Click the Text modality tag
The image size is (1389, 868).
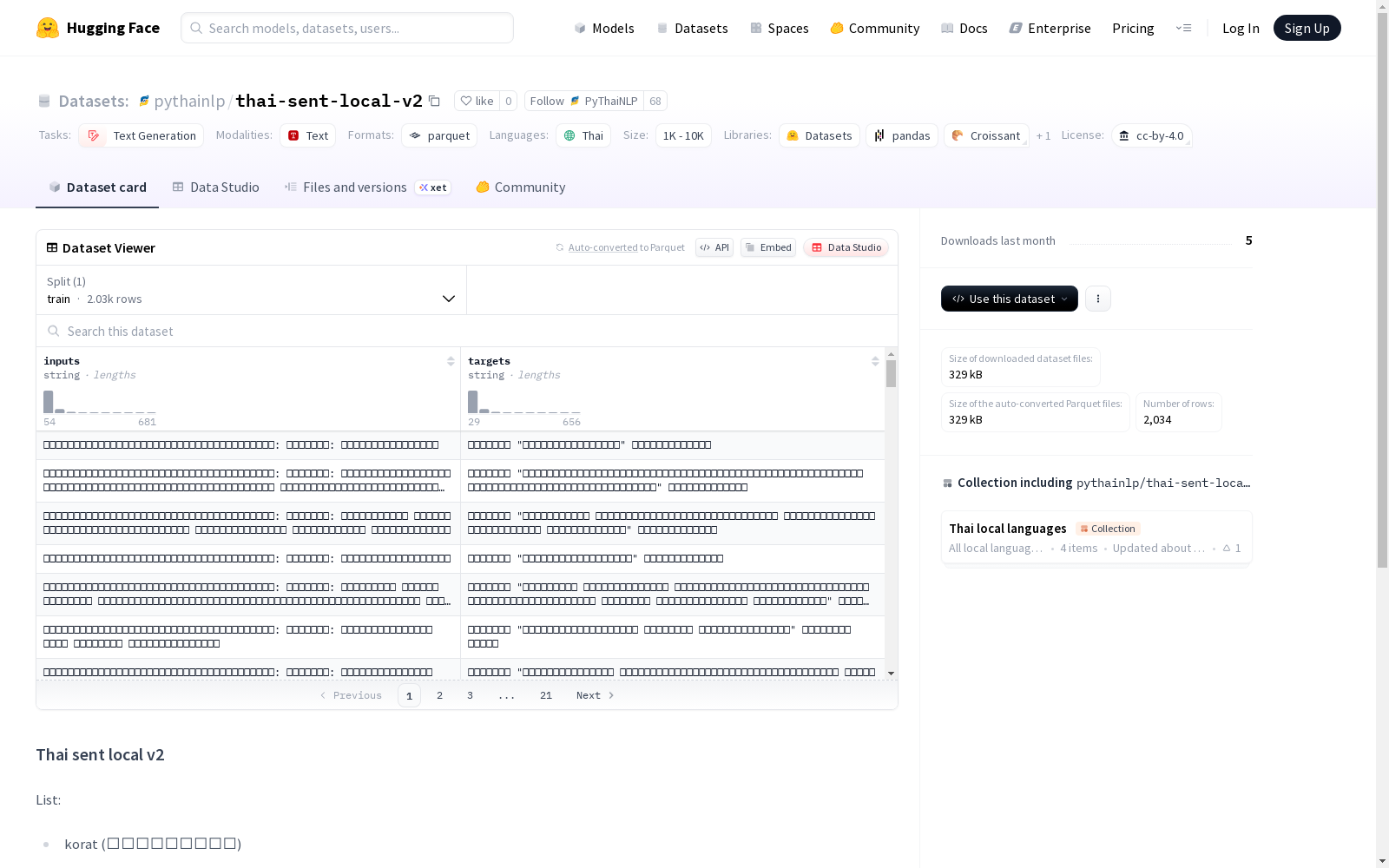[307, 135]
